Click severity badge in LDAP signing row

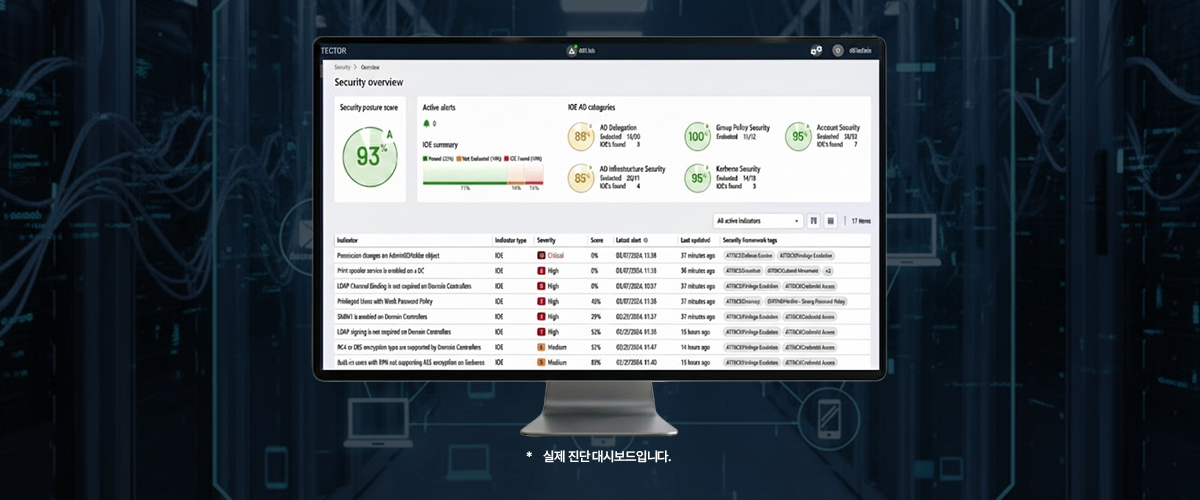(541, 331)
